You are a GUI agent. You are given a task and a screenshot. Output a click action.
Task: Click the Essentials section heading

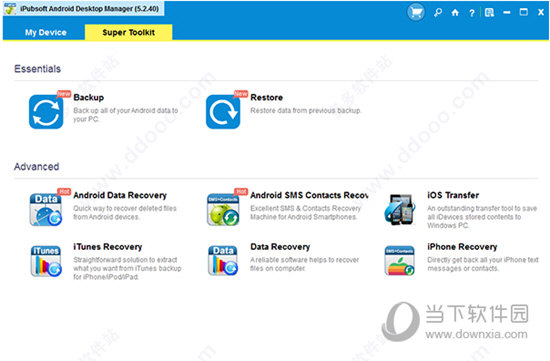[38, 69]
